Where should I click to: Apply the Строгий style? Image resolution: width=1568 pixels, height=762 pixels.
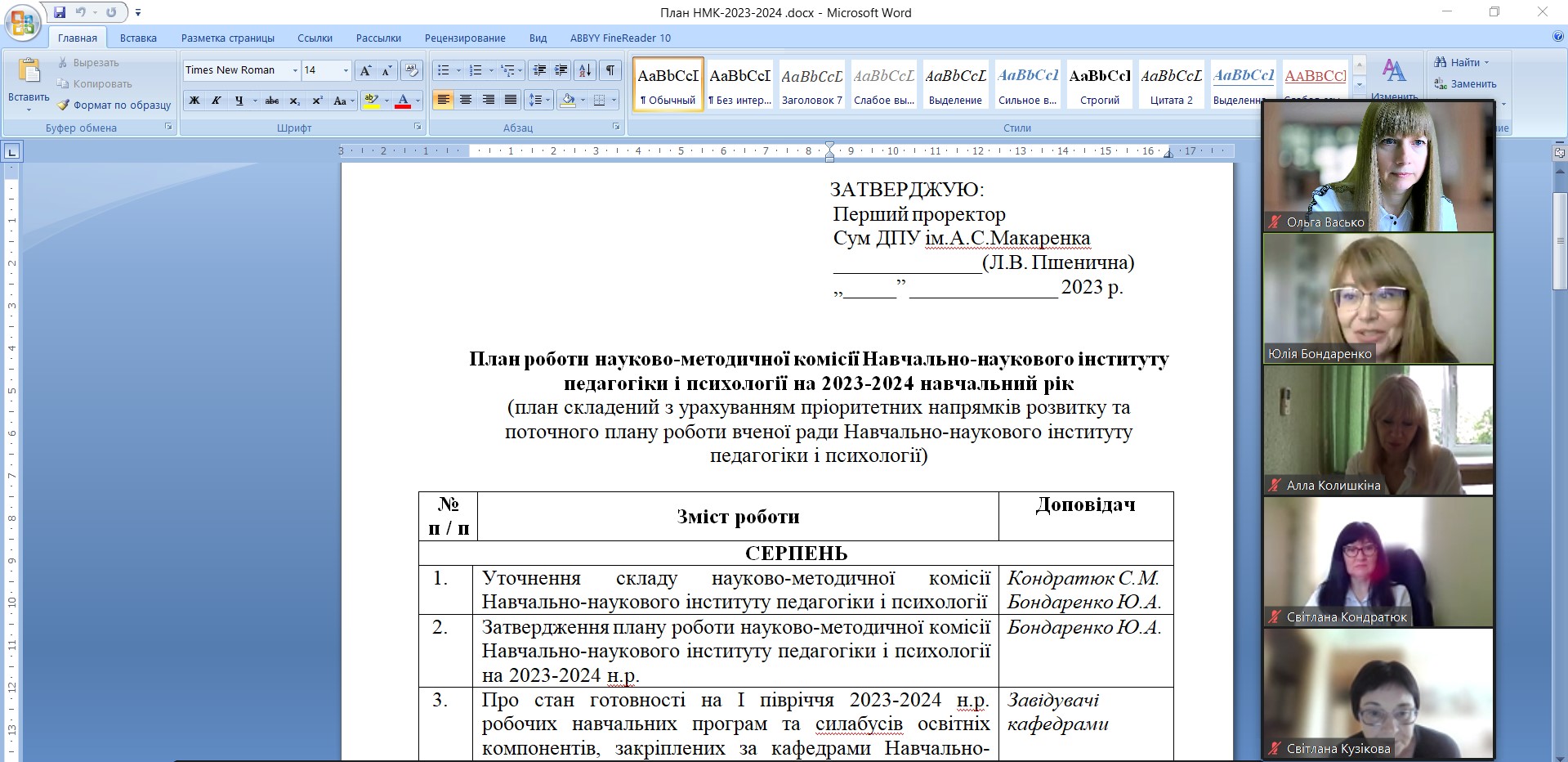click(1100, 83)
